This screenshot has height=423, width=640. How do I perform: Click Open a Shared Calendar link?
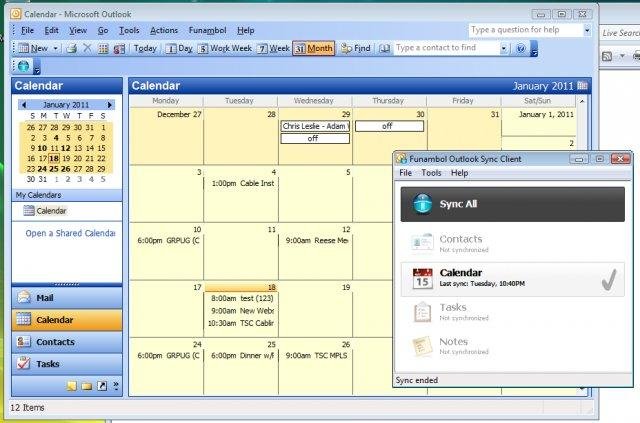point(70,233)
